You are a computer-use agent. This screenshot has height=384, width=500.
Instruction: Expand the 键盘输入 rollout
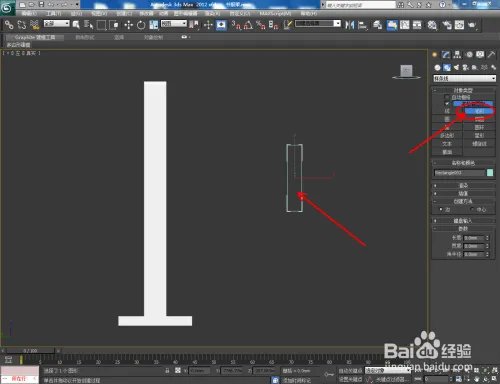coord(464,221)
